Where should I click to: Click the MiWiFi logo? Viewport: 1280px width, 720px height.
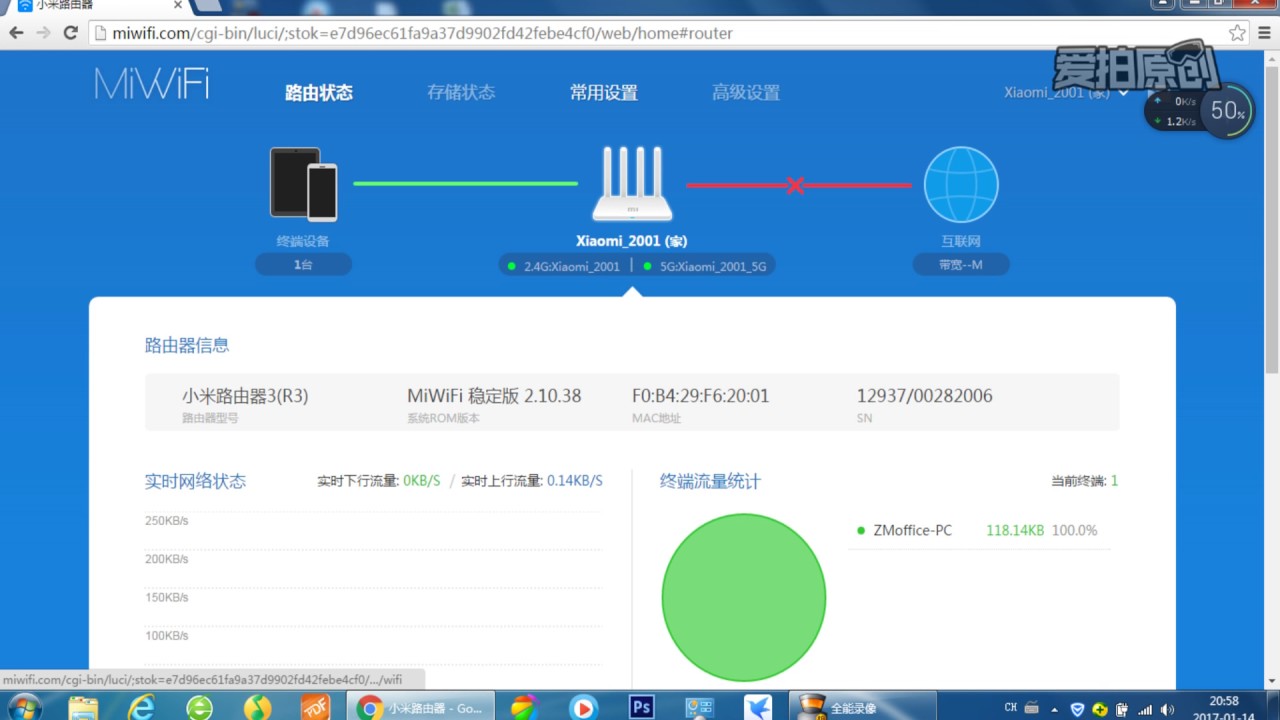[x=152, y=84]
